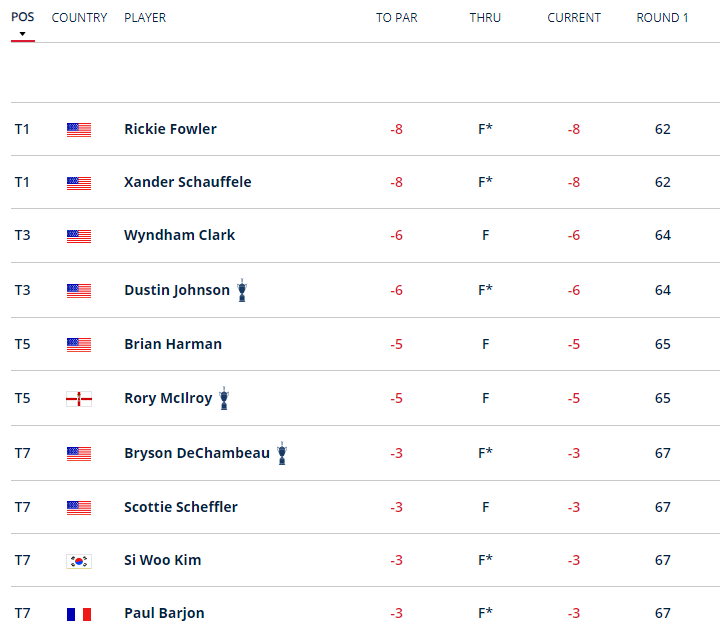Click the trophy icon beside Dustin Johnson
Viewport: 720px width, 628px height.
pyautogui.click(x=242, y=291)
